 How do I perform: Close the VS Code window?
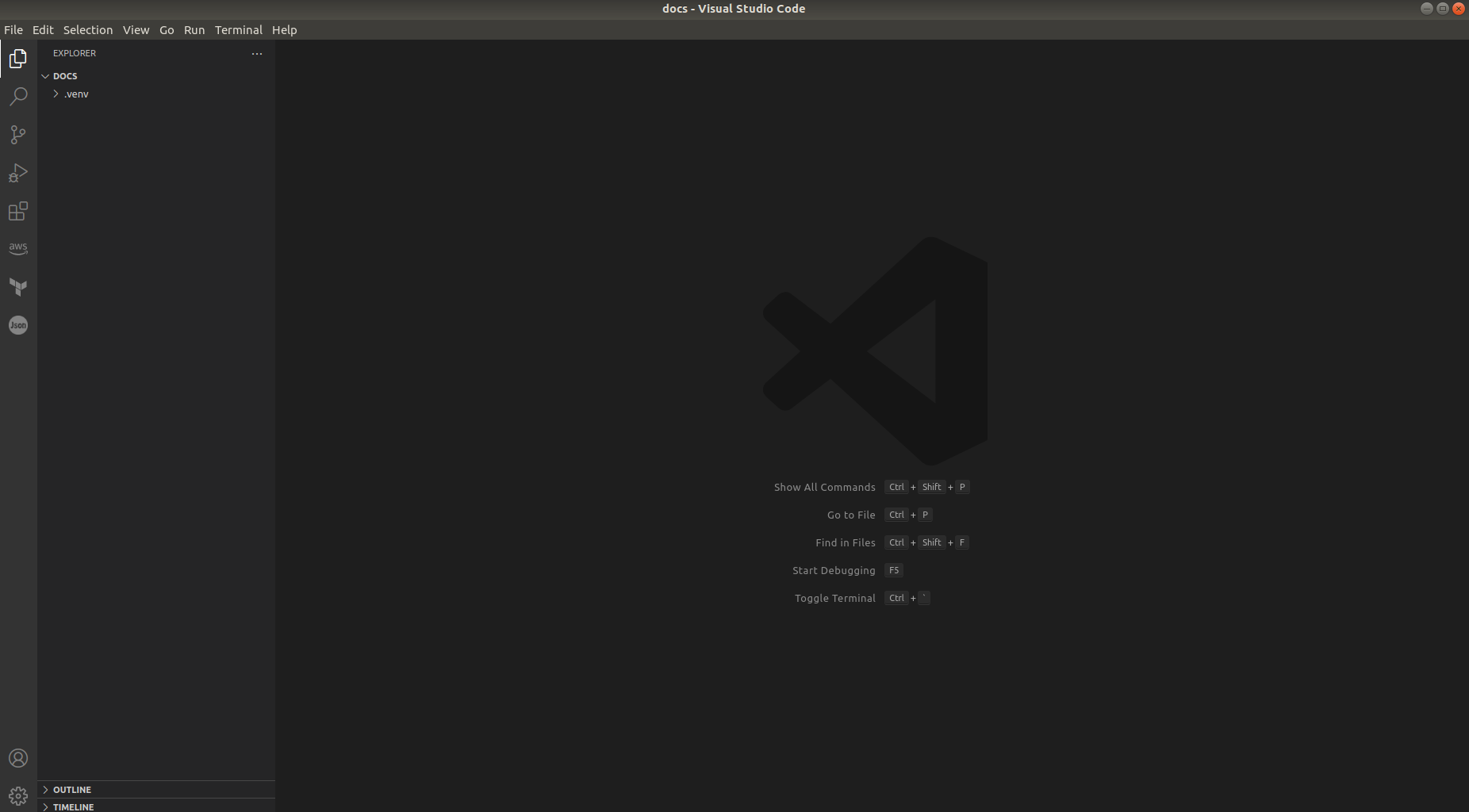tap(1458, 9)
